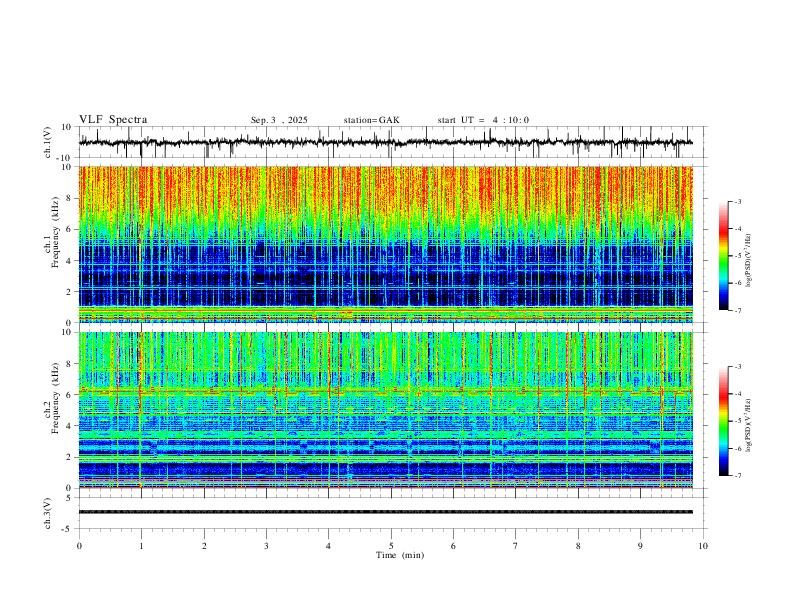This screenshot has width=792, height=612.
Task: Click the ch.3(V) flat trace line
Action: pyautogui.click(x=385, y=512)
